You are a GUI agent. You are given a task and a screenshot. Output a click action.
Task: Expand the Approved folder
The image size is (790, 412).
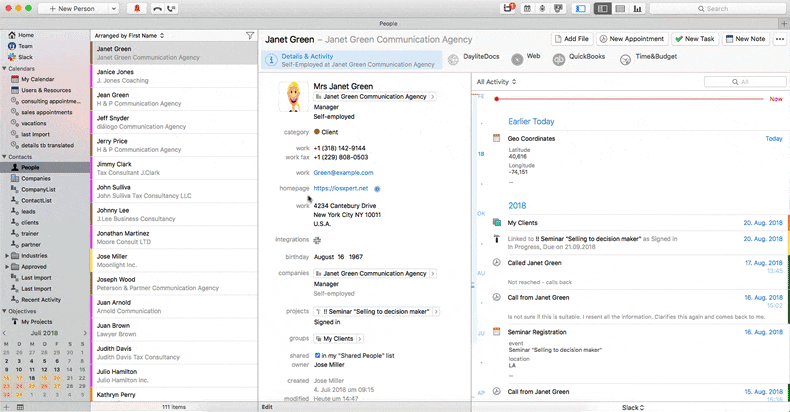tap(7, 267)
